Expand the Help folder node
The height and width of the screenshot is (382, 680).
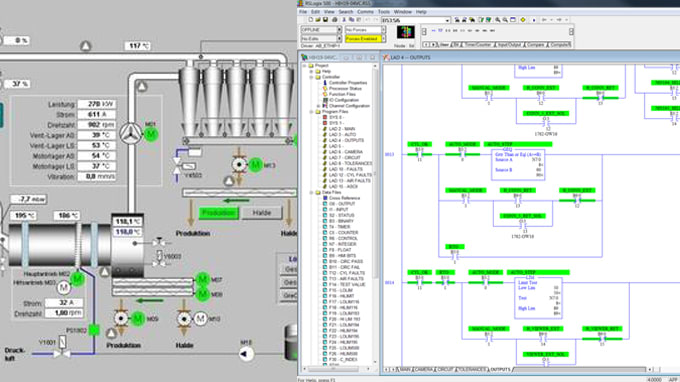(311, 71)
